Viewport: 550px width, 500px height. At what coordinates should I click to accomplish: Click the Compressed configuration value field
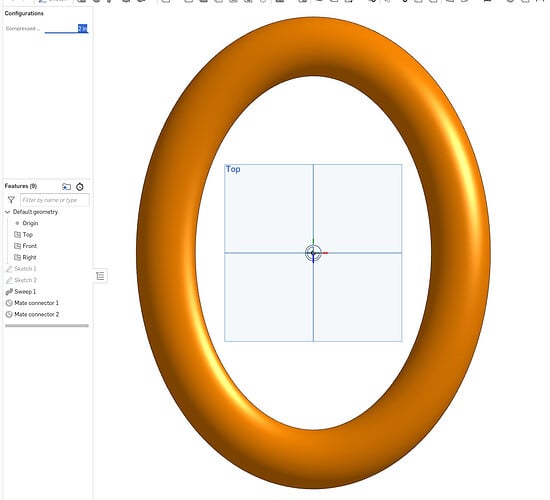pos(67,28)
